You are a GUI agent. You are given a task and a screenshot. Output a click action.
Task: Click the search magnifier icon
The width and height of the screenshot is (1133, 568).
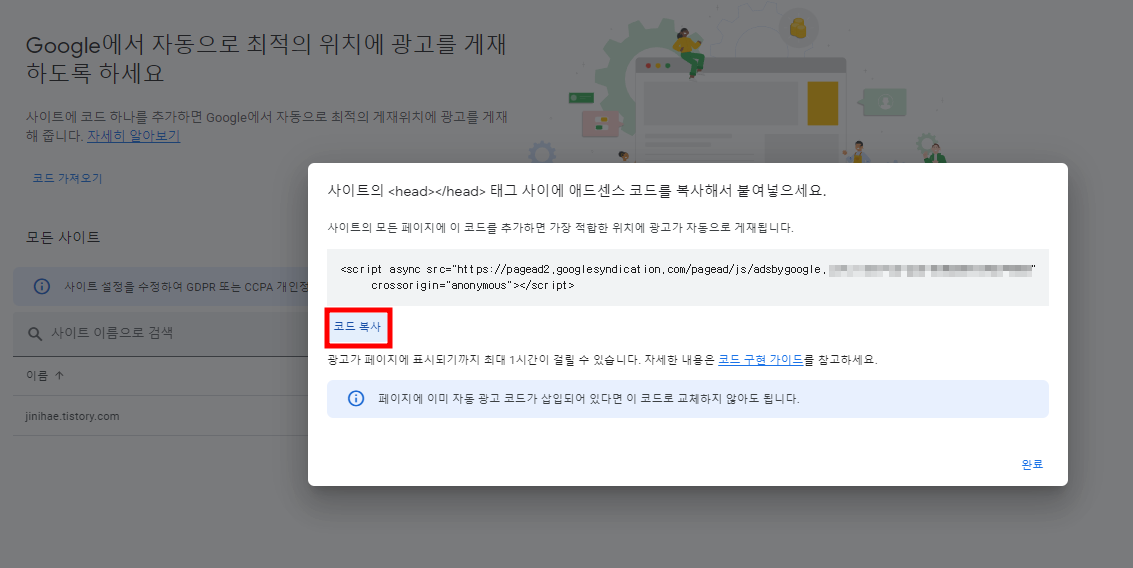tap(35, 333)
